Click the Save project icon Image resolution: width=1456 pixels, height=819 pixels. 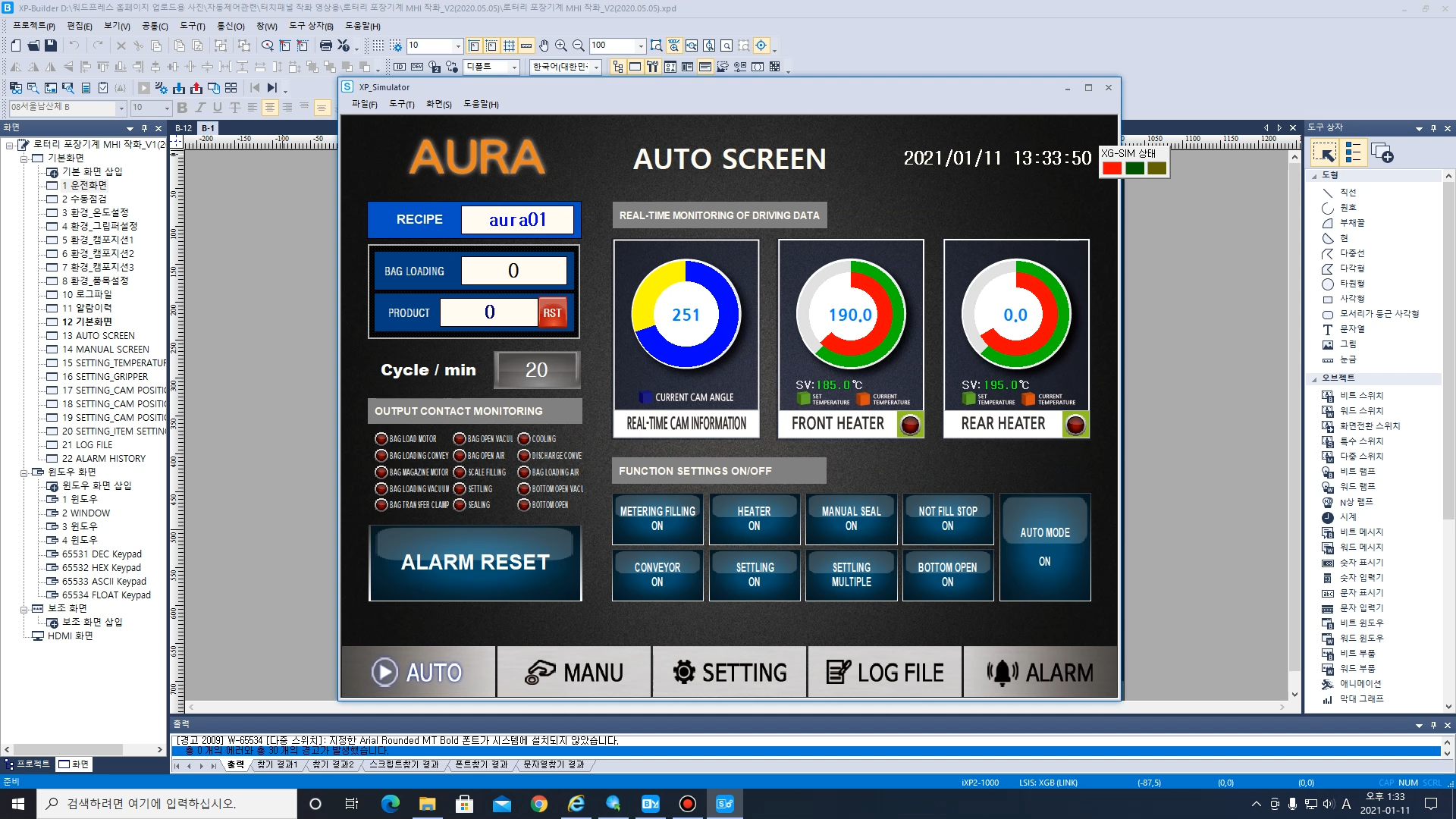(x=51, y=45)
